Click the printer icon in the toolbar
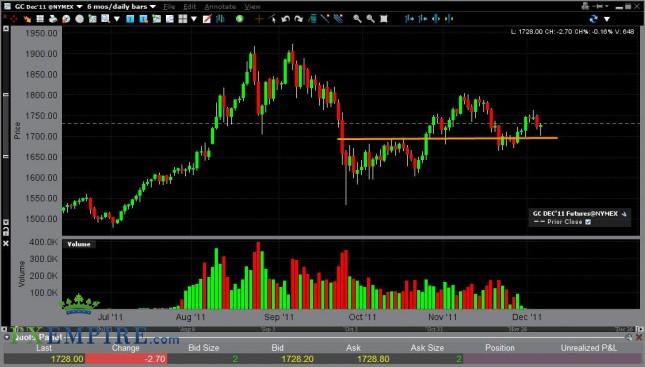 pos(53,19)
